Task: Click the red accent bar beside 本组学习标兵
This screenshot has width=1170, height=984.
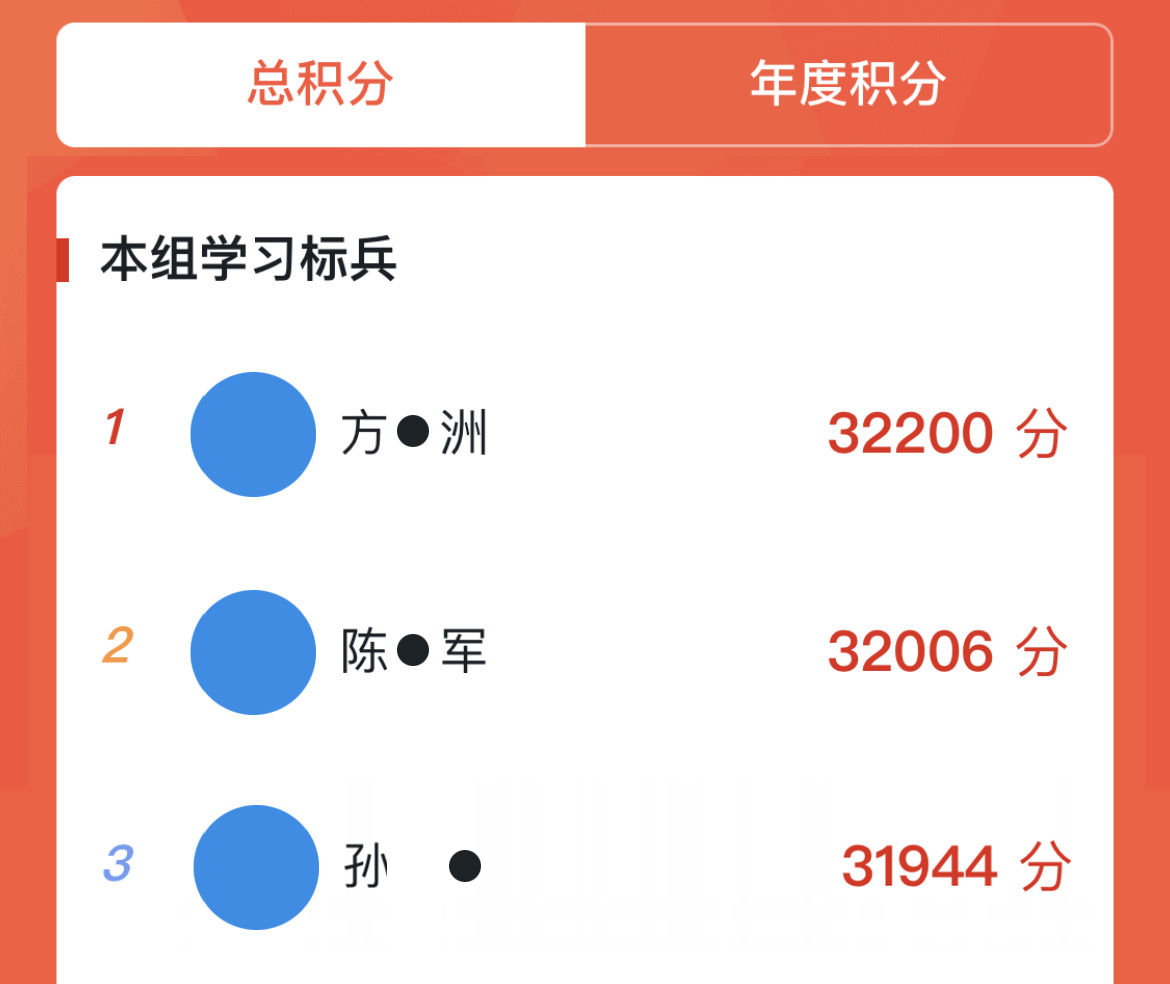Action: pyautogui.click(x=63, y=261)
